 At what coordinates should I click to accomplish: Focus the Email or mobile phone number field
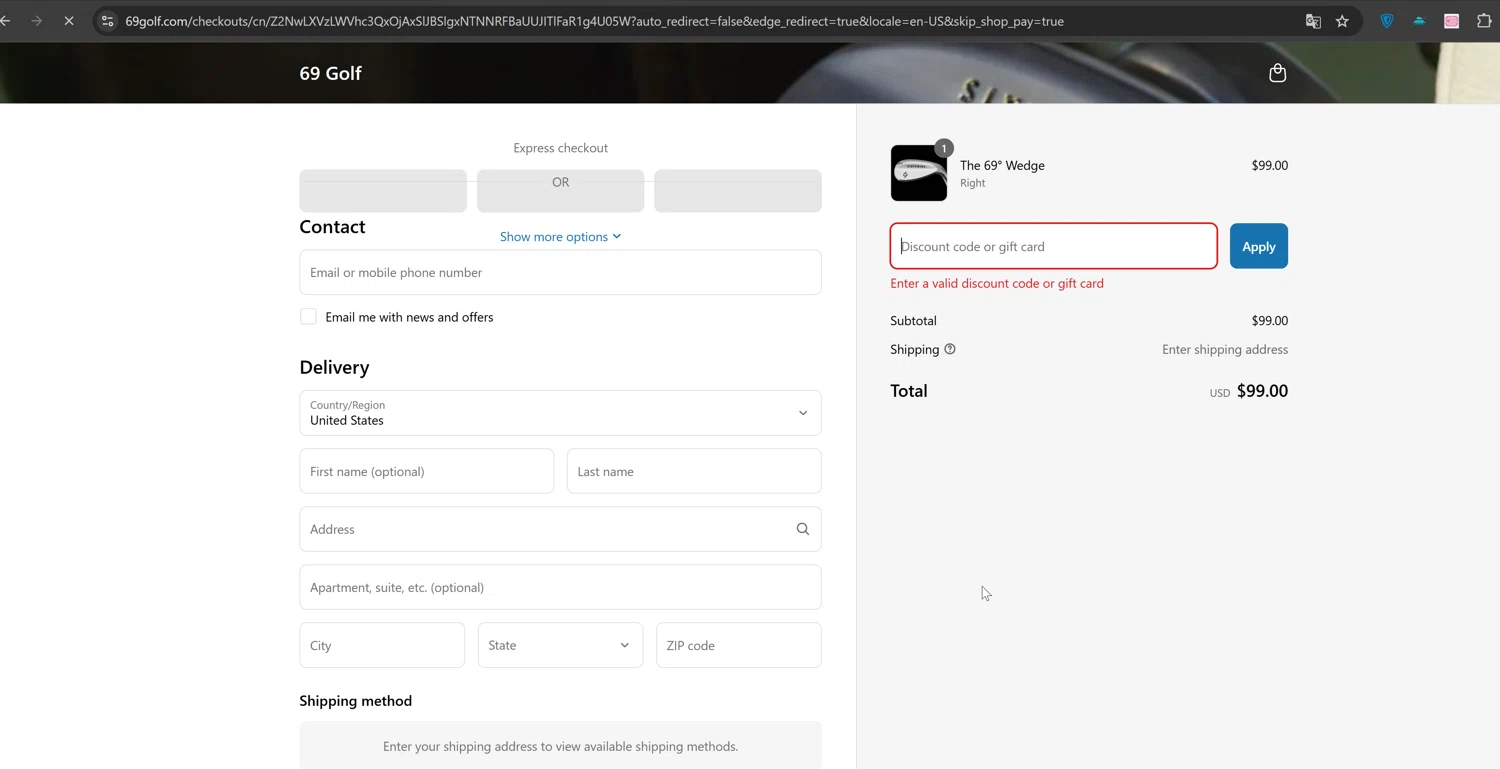[560, 272]
